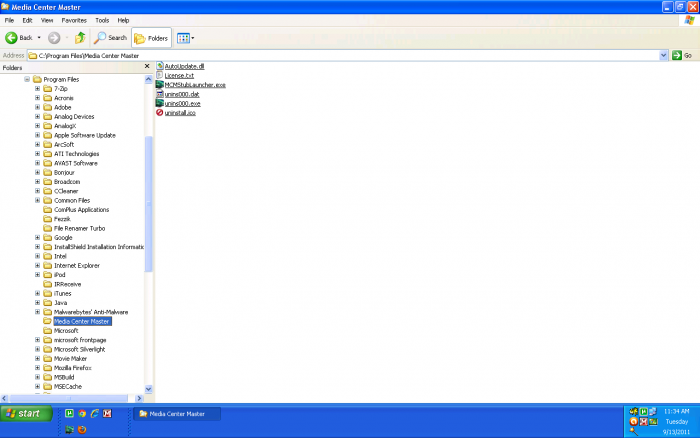700x438 pixels.
Task: Open Search in the toolbar
Action: click(x=110, y=38)
